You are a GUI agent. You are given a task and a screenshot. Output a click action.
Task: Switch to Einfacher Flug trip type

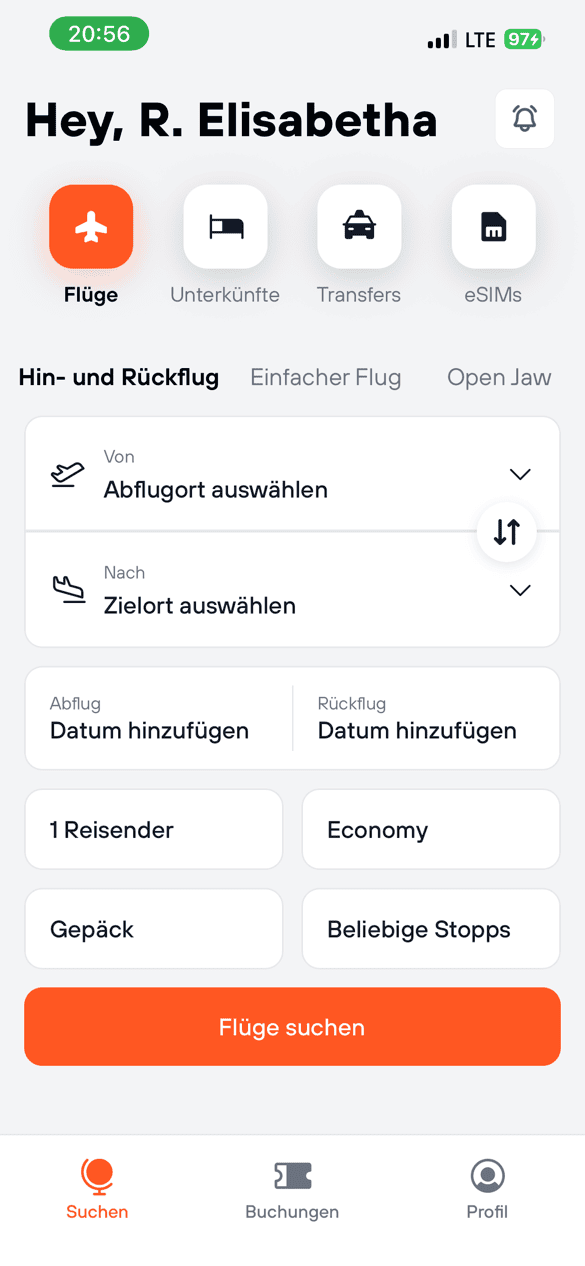[325, 378]
